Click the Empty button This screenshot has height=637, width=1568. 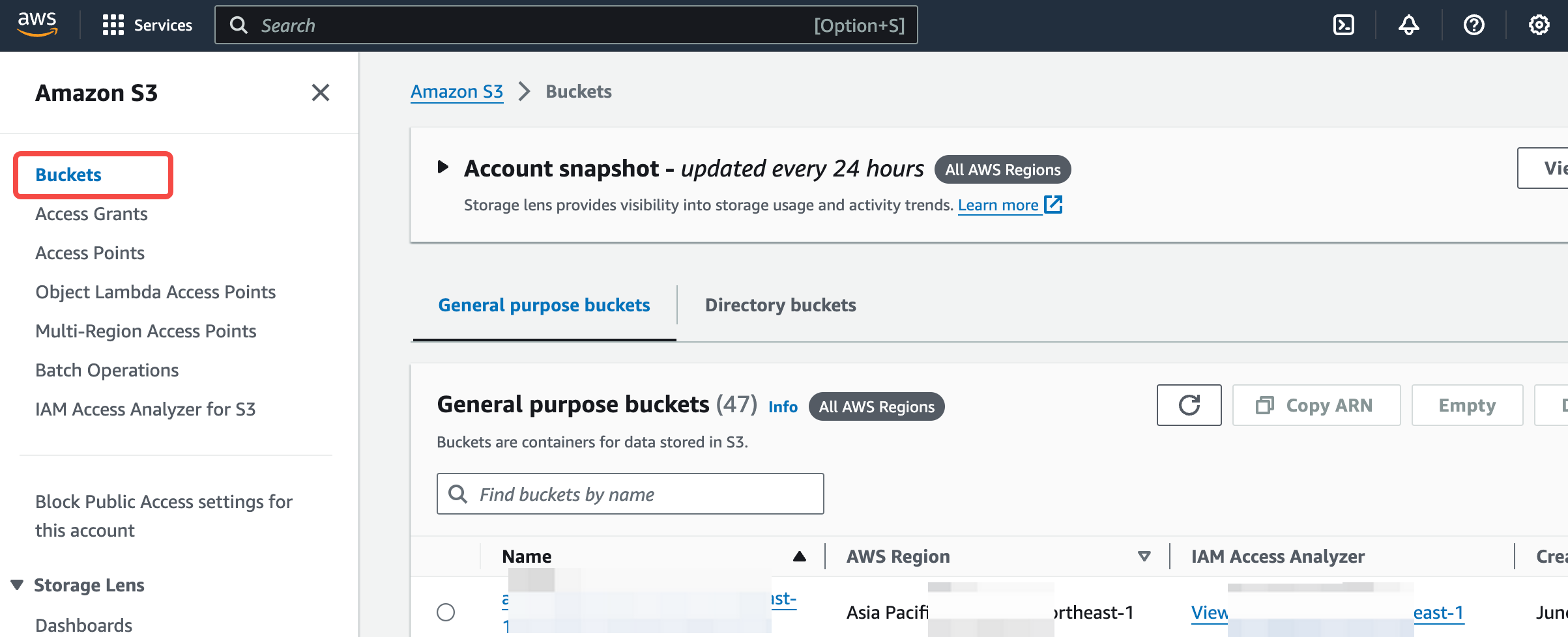(1467, 405)
